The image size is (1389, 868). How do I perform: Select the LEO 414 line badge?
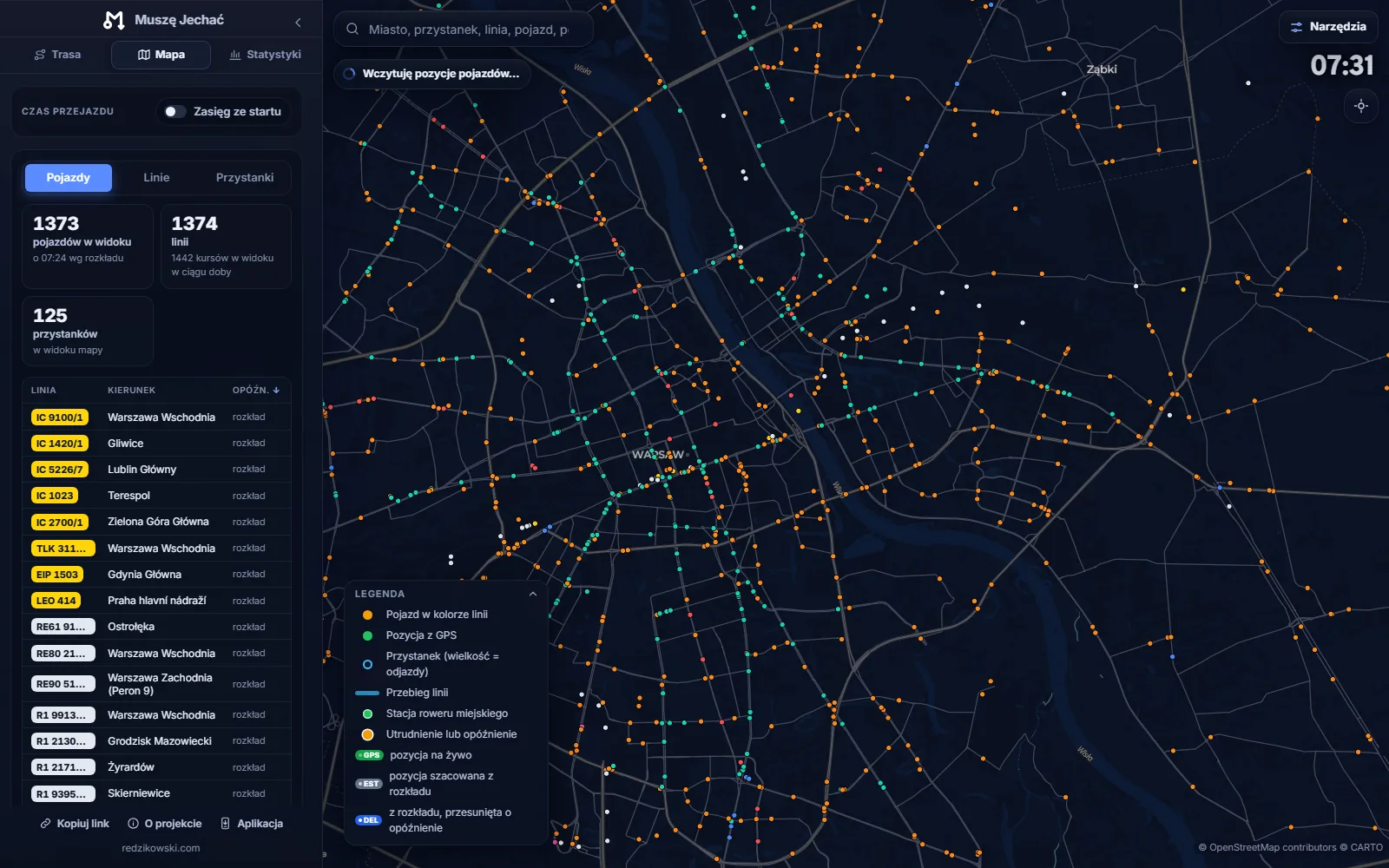point(56,601)
